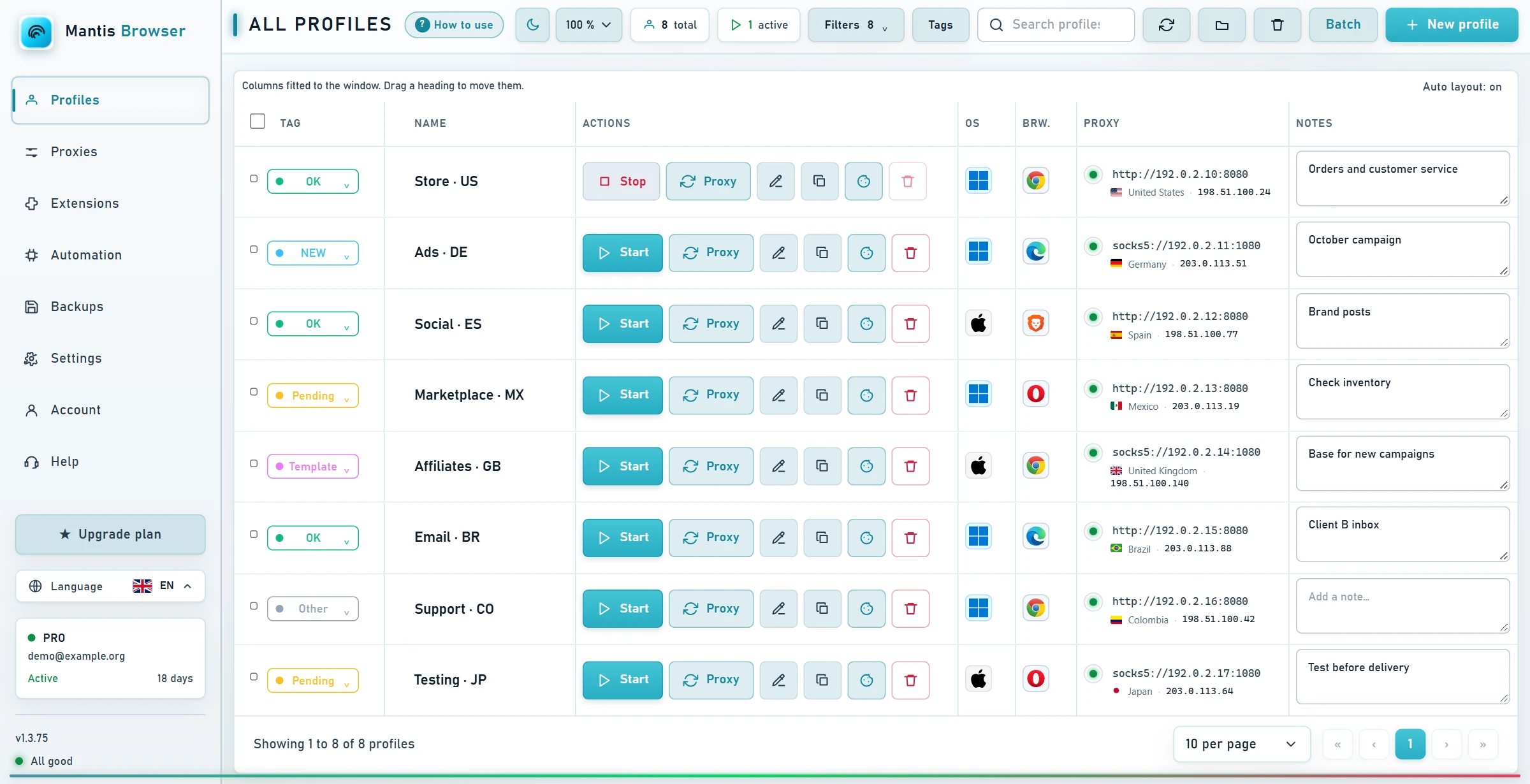Open the How to use help link

point(454,25)
